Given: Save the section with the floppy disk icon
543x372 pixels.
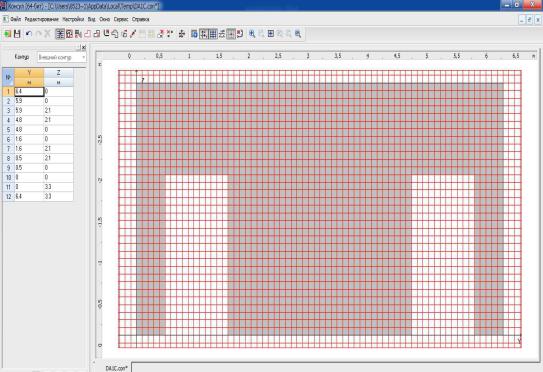Looking at the screenshot, I should pyautogui.click(x=17, y=34).
